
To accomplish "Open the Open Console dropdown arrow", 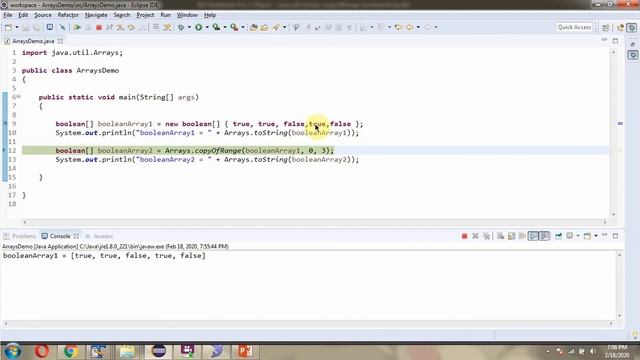I will click(596, 236).
